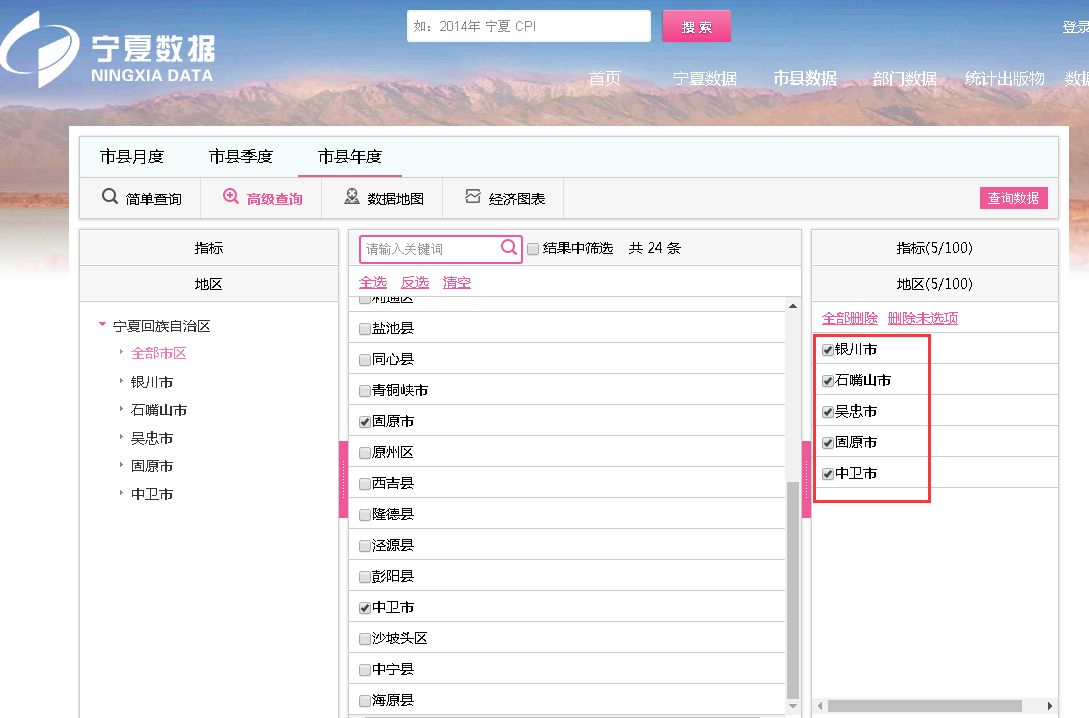Image resolution: width=1089 pixels, height=718 pixels.
Task: Uncheck 中卫市 checkbox in middle list
Action: pyautogui.click(x=365, y=608)
